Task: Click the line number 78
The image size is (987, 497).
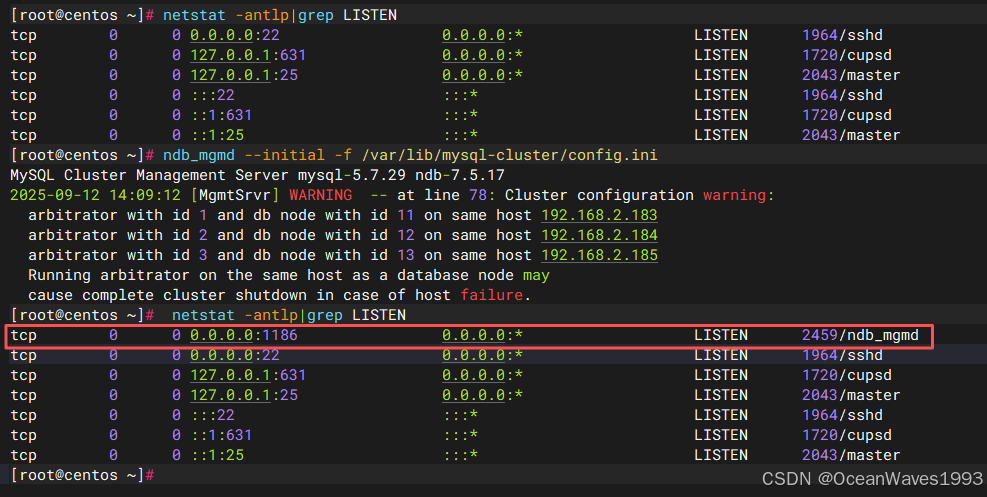Action: [x=478, y=195]
